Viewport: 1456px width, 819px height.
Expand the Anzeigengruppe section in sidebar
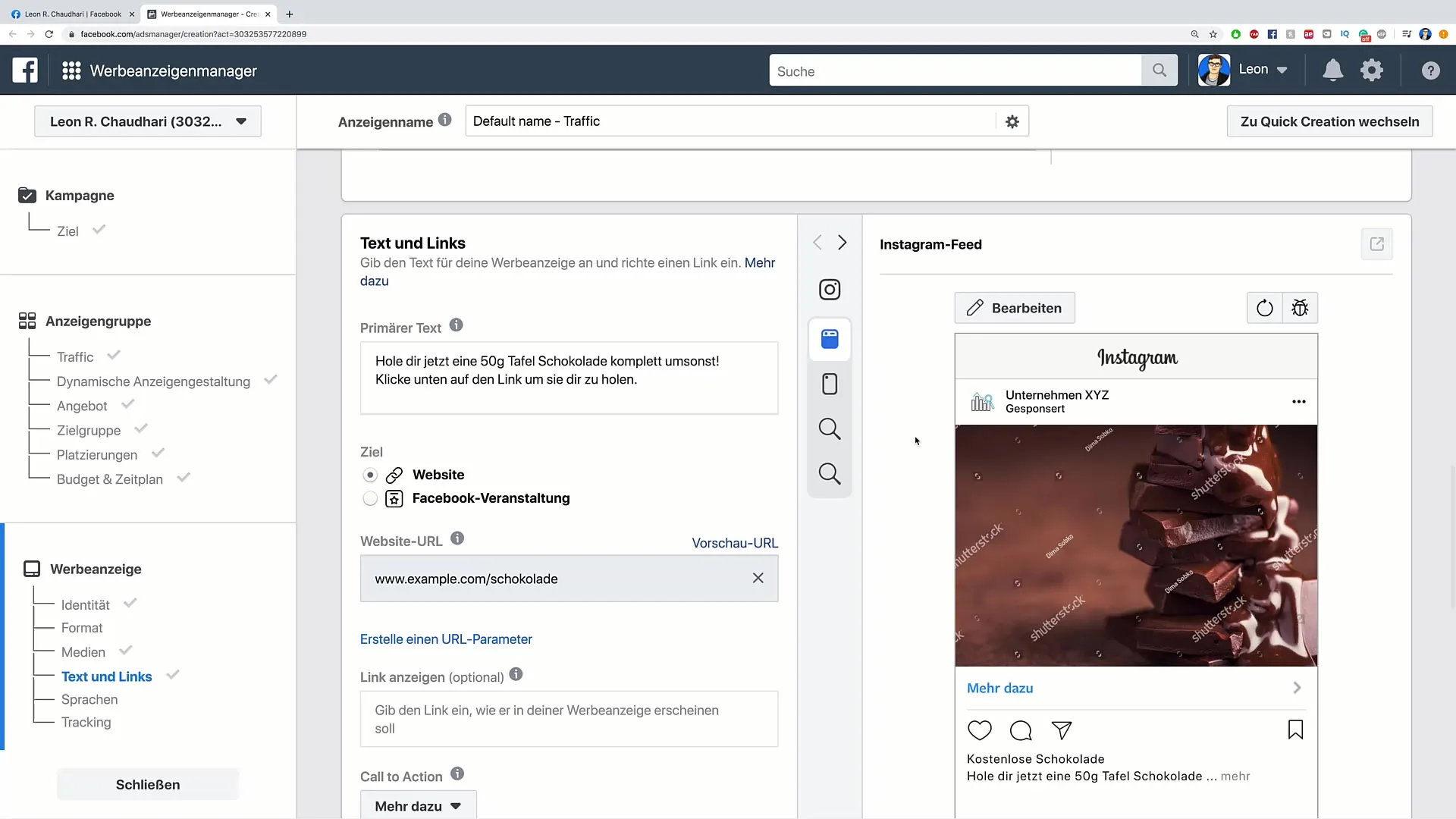pos(97,321)
